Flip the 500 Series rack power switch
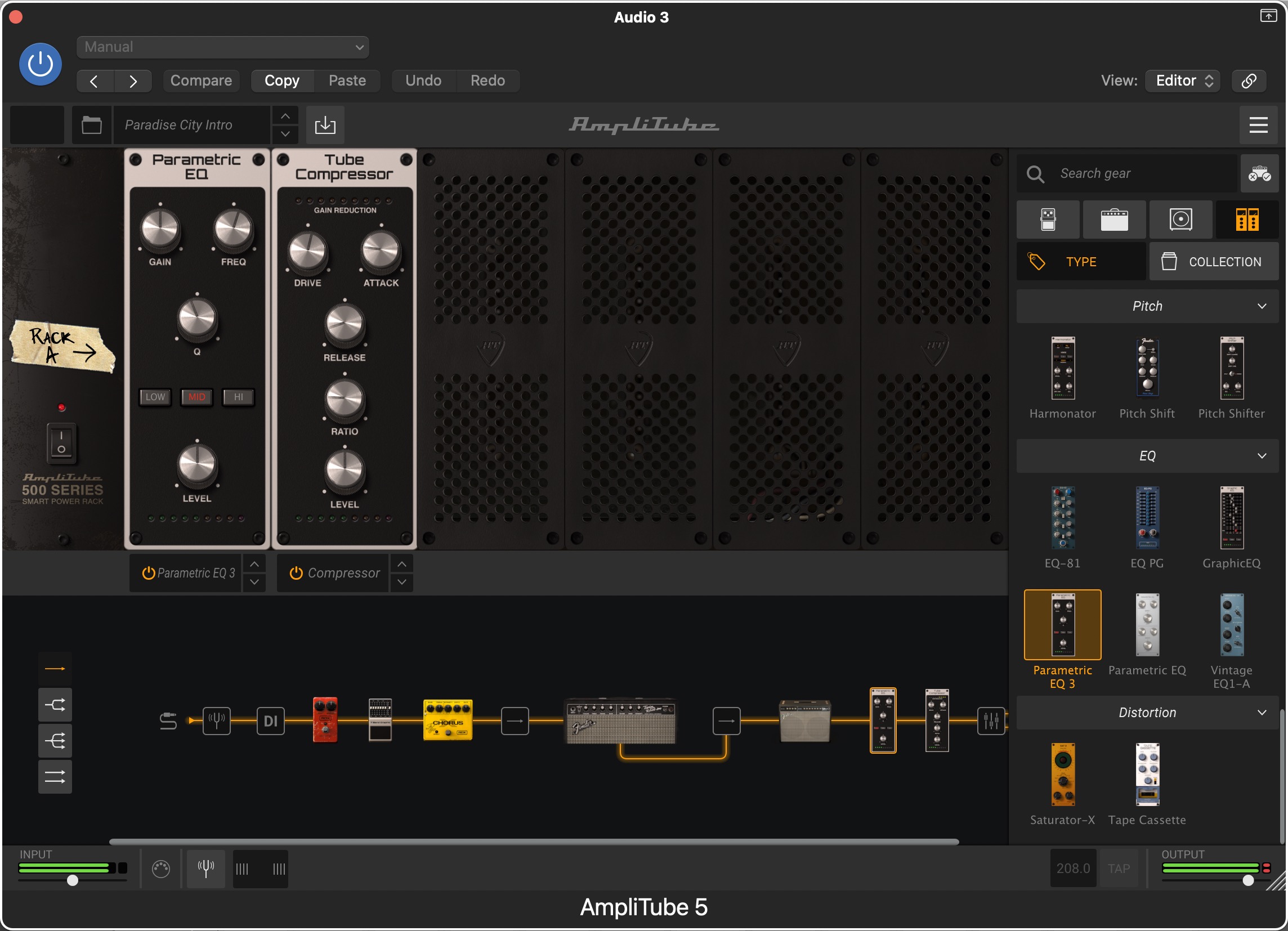Viewport: 1288px width, 931px height. (61, 442)
